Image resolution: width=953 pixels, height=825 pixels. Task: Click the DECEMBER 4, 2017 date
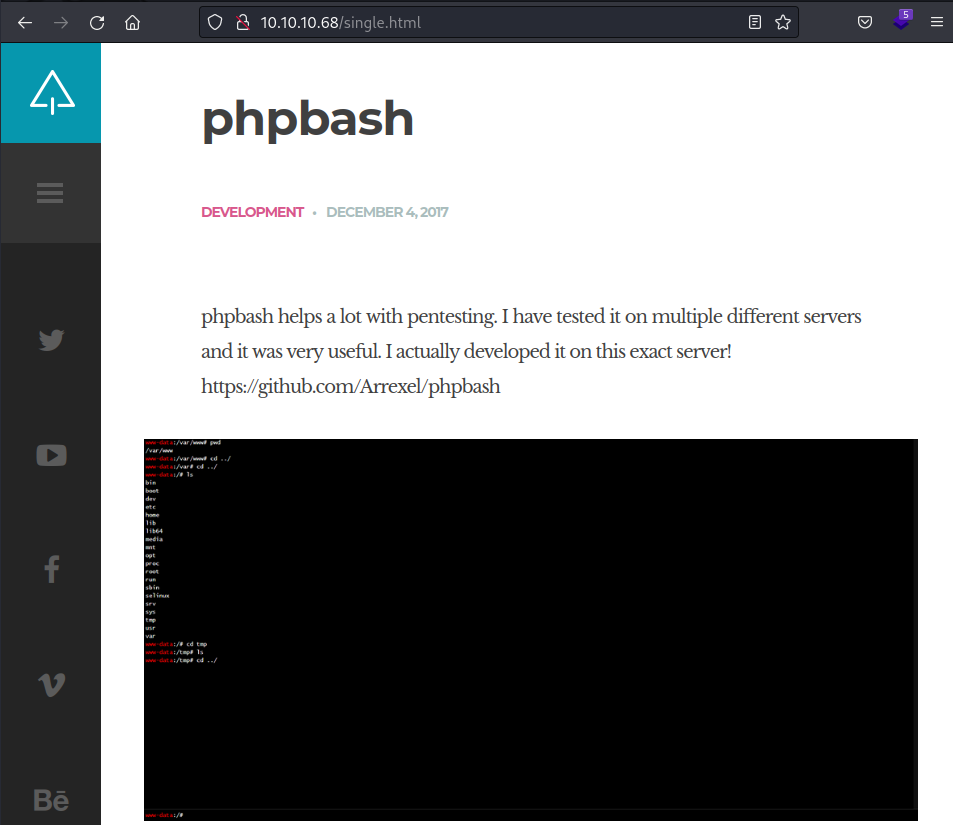[x=387, y=212]
